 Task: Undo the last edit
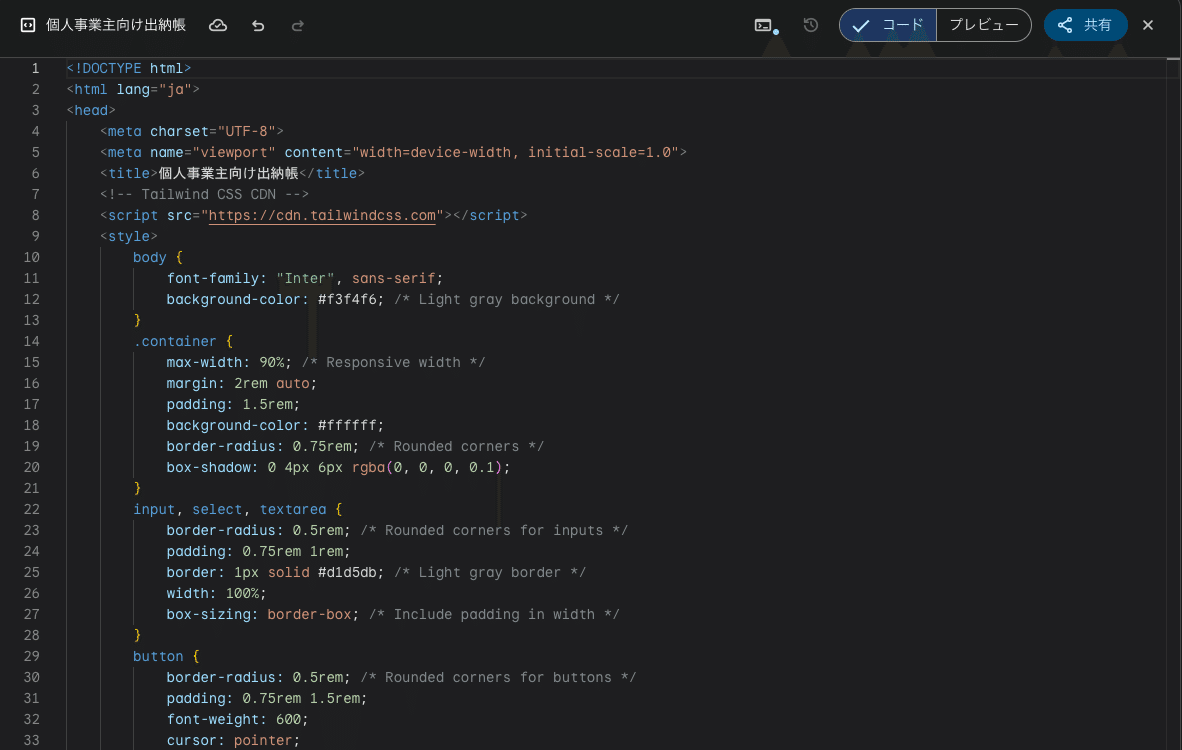pos(259,26)
